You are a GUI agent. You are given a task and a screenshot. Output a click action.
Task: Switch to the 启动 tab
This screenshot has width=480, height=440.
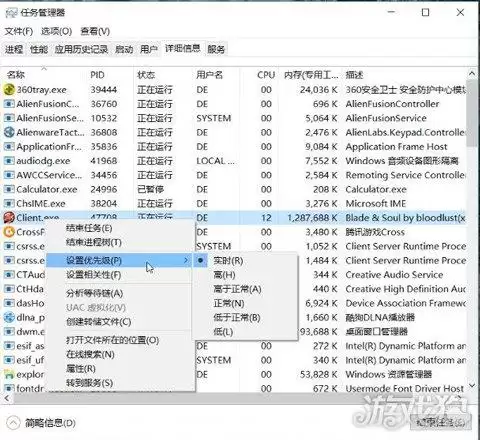[124, 49]
